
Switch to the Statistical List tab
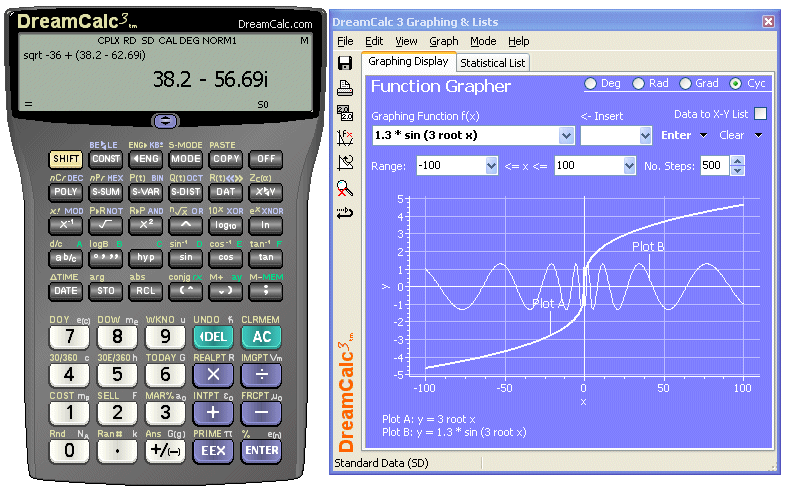coord(492,63)
